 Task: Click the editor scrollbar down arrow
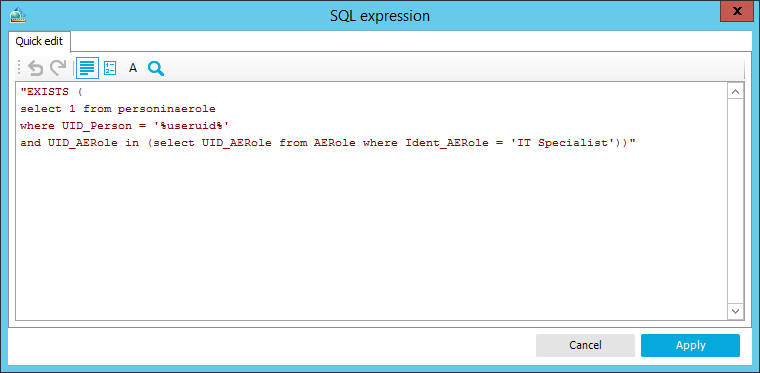pos(736,311)
